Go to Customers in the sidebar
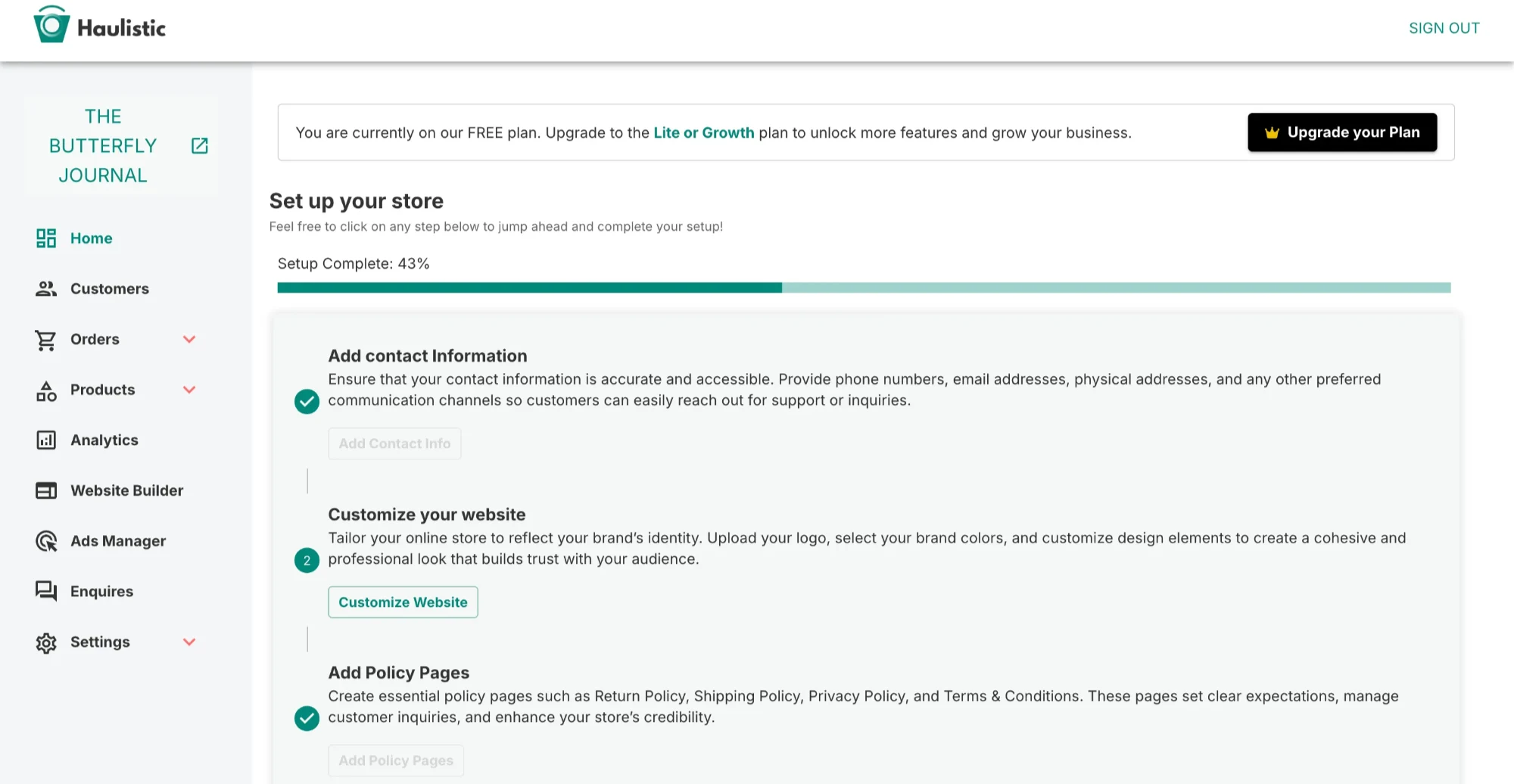The image size is (1514, 784). pos(109,289)
